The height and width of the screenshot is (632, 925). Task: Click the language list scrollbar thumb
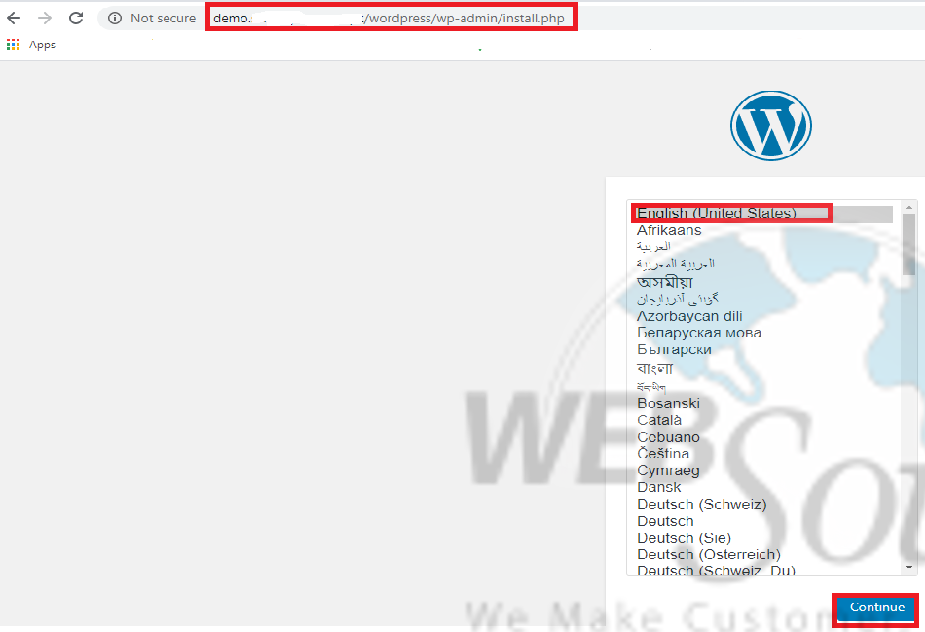tap(909, 244)
